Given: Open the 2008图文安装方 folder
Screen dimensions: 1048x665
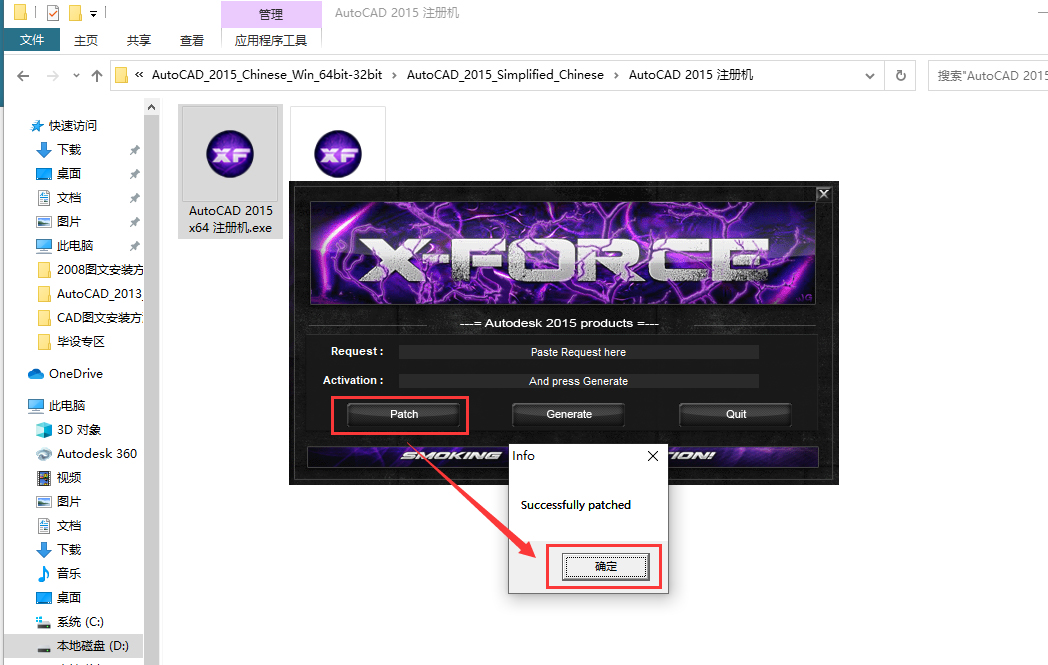Looking at the screenshot, I should pos(99,270).
